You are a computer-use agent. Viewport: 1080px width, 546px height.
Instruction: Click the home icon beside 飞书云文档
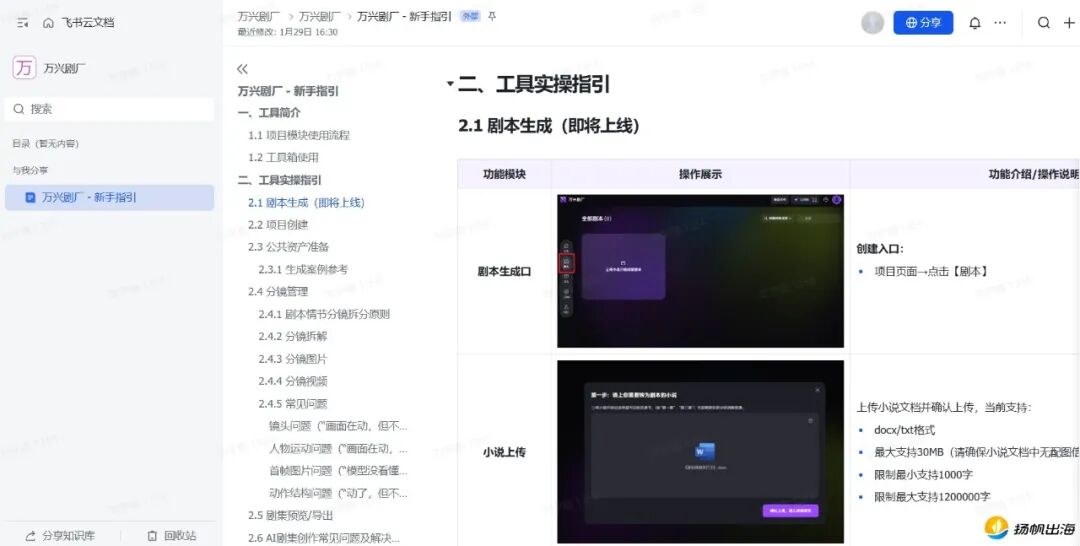click(x=48, y=22)
